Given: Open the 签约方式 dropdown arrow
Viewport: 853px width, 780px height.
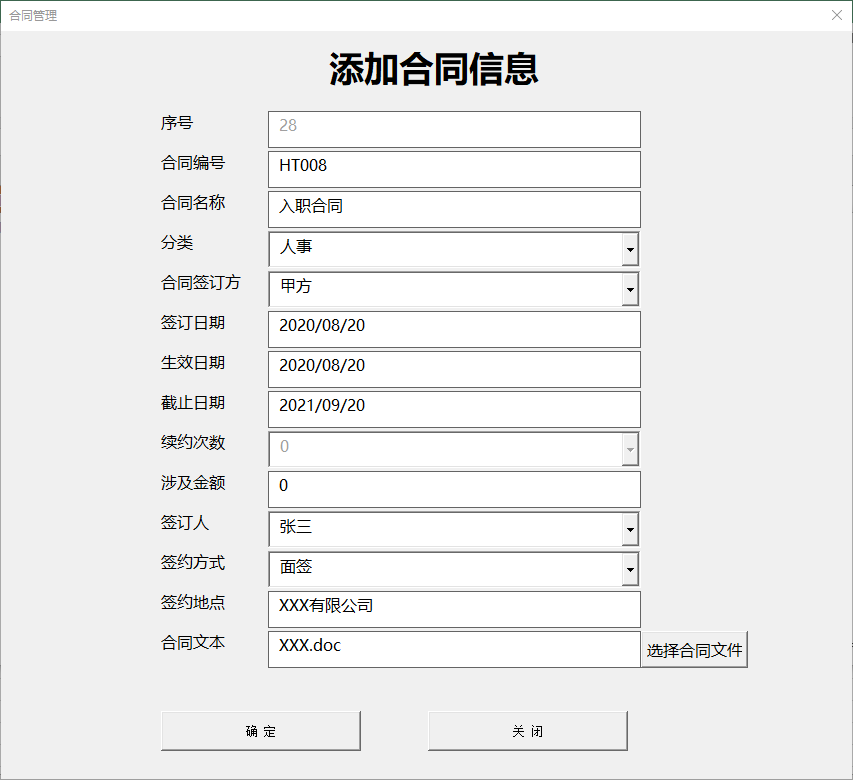Looking at the screenshot, I should 630,569.
